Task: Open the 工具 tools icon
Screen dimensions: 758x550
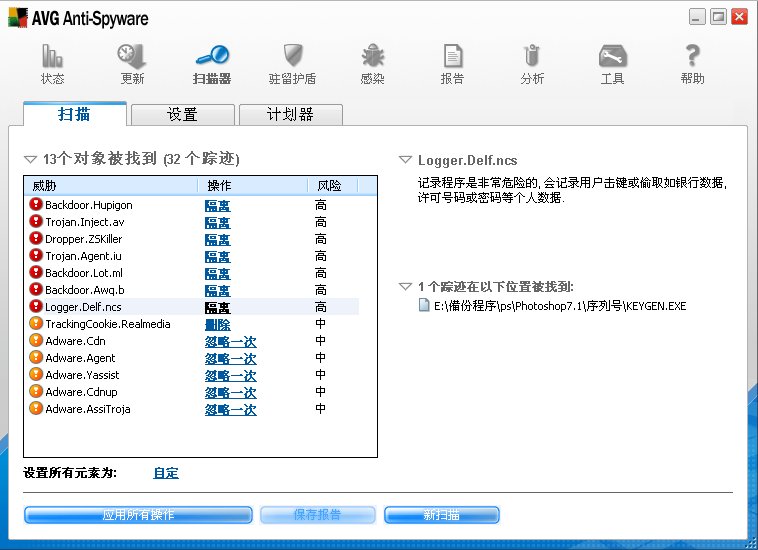Action: (x=612, y=57)
